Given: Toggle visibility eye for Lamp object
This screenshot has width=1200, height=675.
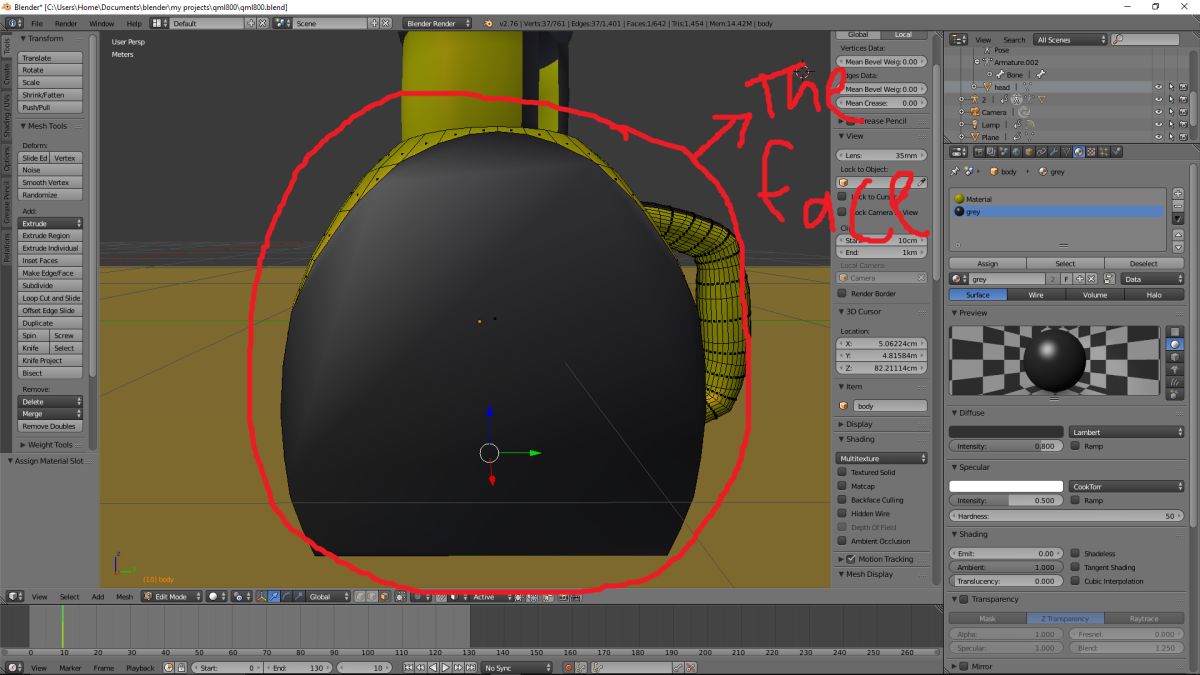Looking at the screenshot, I should (1158, 124).
